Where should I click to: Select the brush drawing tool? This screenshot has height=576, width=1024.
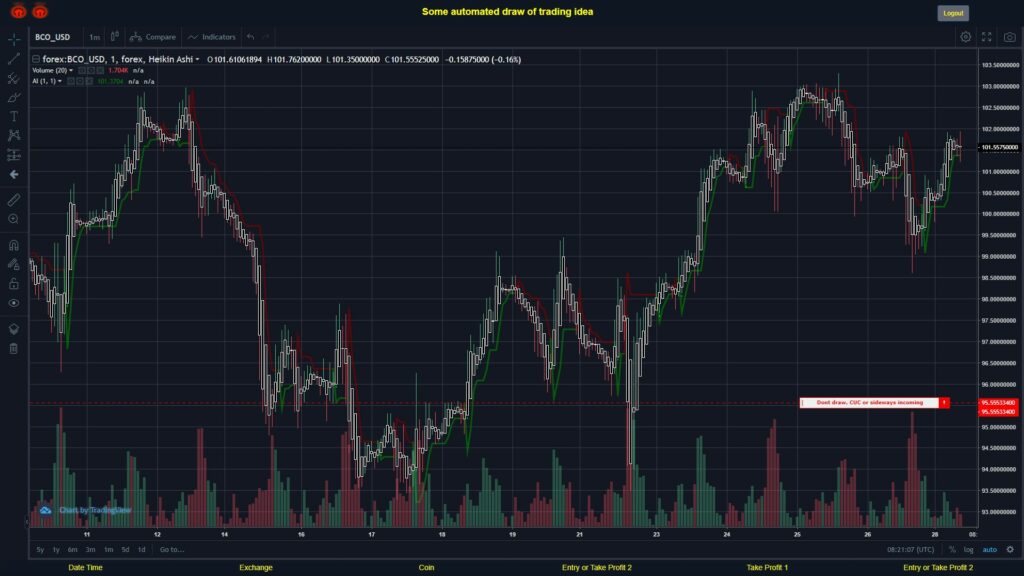coord(14,97)
